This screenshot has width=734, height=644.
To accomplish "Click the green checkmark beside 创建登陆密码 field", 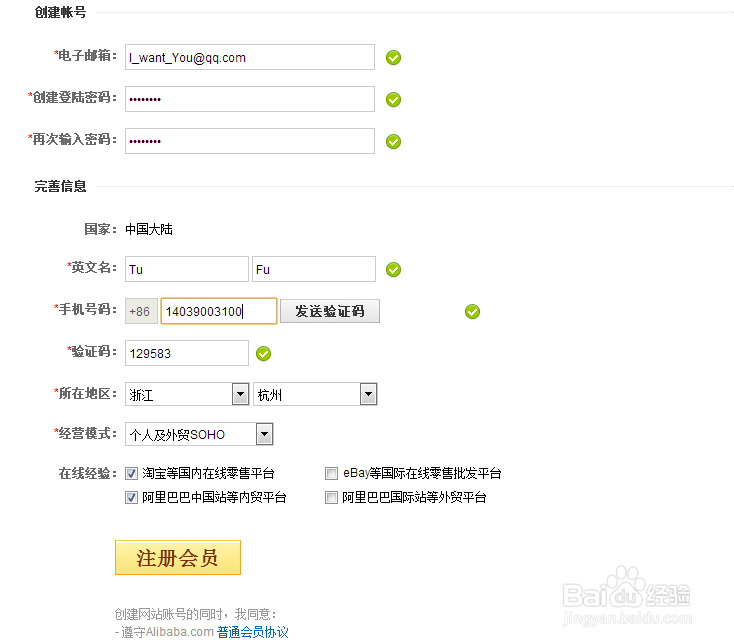I will tap(393, 99).
